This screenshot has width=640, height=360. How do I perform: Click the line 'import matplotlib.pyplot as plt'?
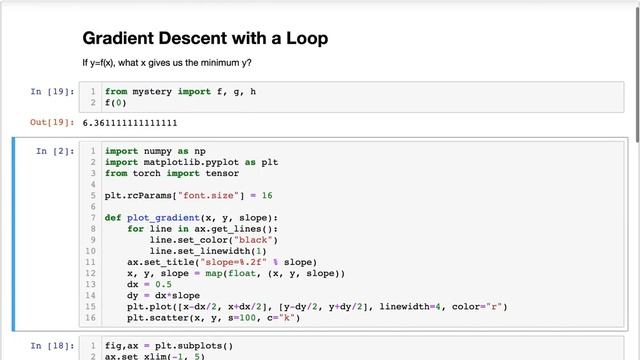pyautogui.click(x=191, y=162)
